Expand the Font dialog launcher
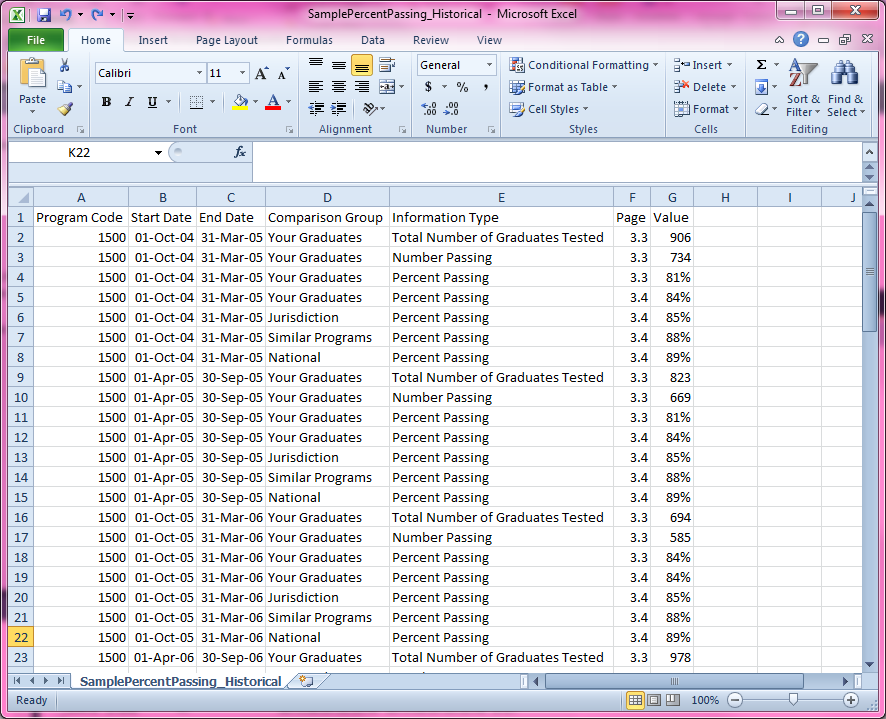The image size is (886, 719). click(x=289, y=130)
